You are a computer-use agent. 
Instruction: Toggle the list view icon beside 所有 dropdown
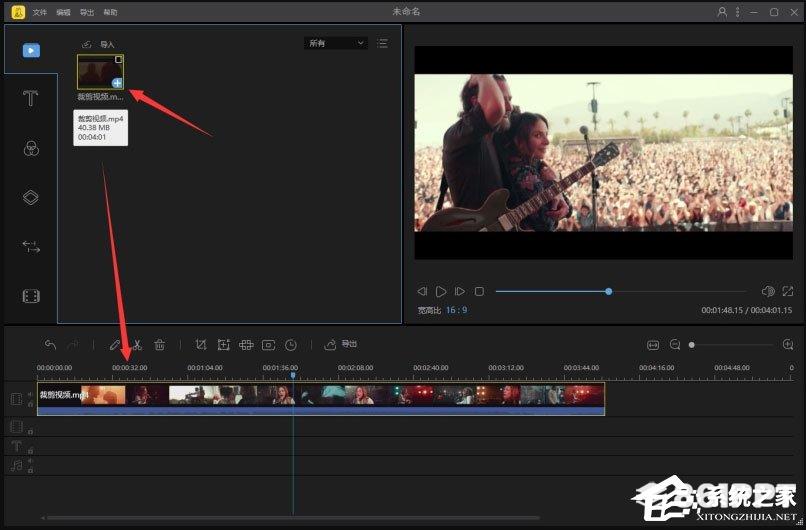tap(382, 43)
